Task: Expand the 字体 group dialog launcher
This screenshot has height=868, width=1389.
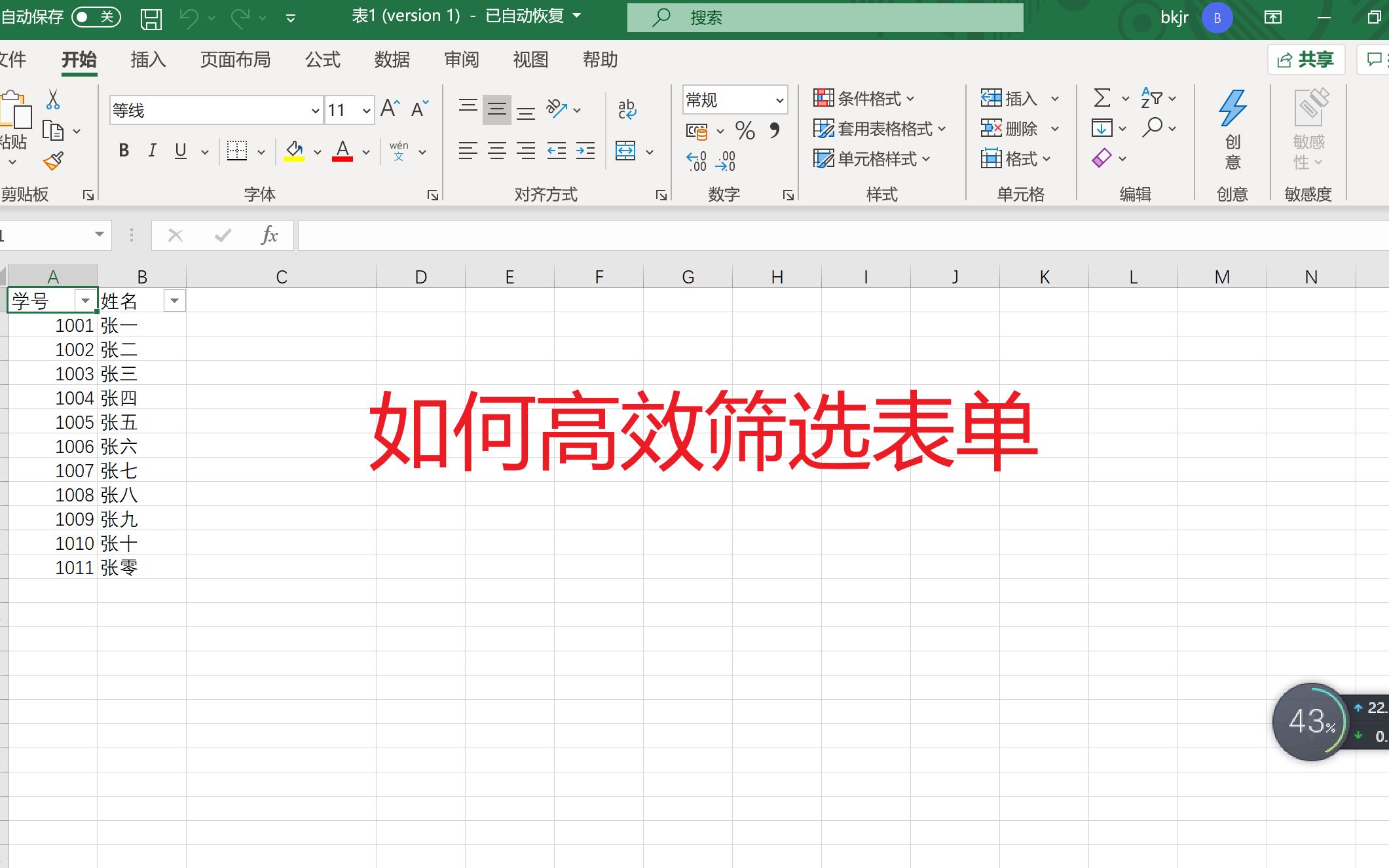Action: point(433,194)
